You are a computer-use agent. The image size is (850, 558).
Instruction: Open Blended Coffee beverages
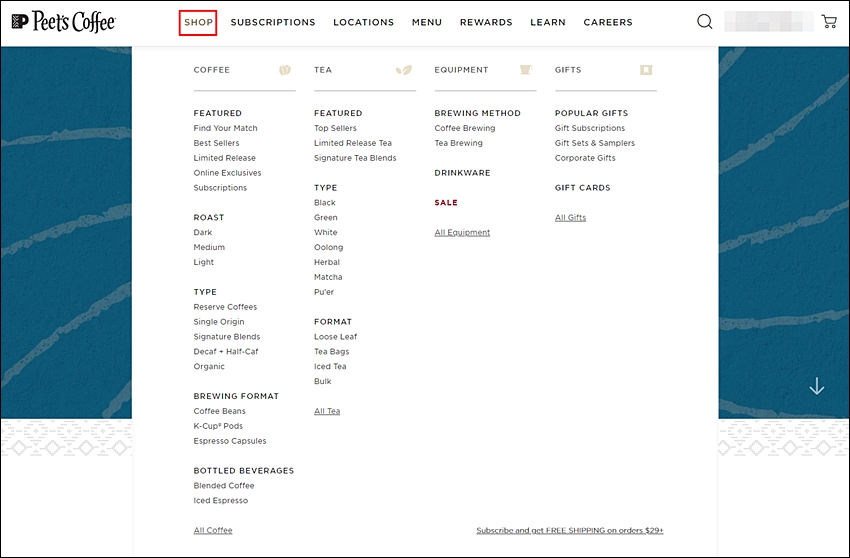click(x=224, y=485)
